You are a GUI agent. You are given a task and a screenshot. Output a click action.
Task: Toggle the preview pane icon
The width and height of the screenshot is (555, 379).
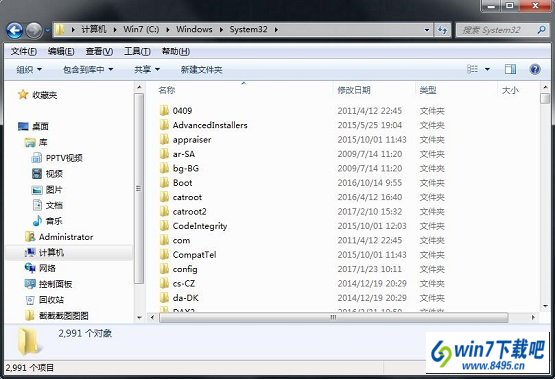point(510,69)
